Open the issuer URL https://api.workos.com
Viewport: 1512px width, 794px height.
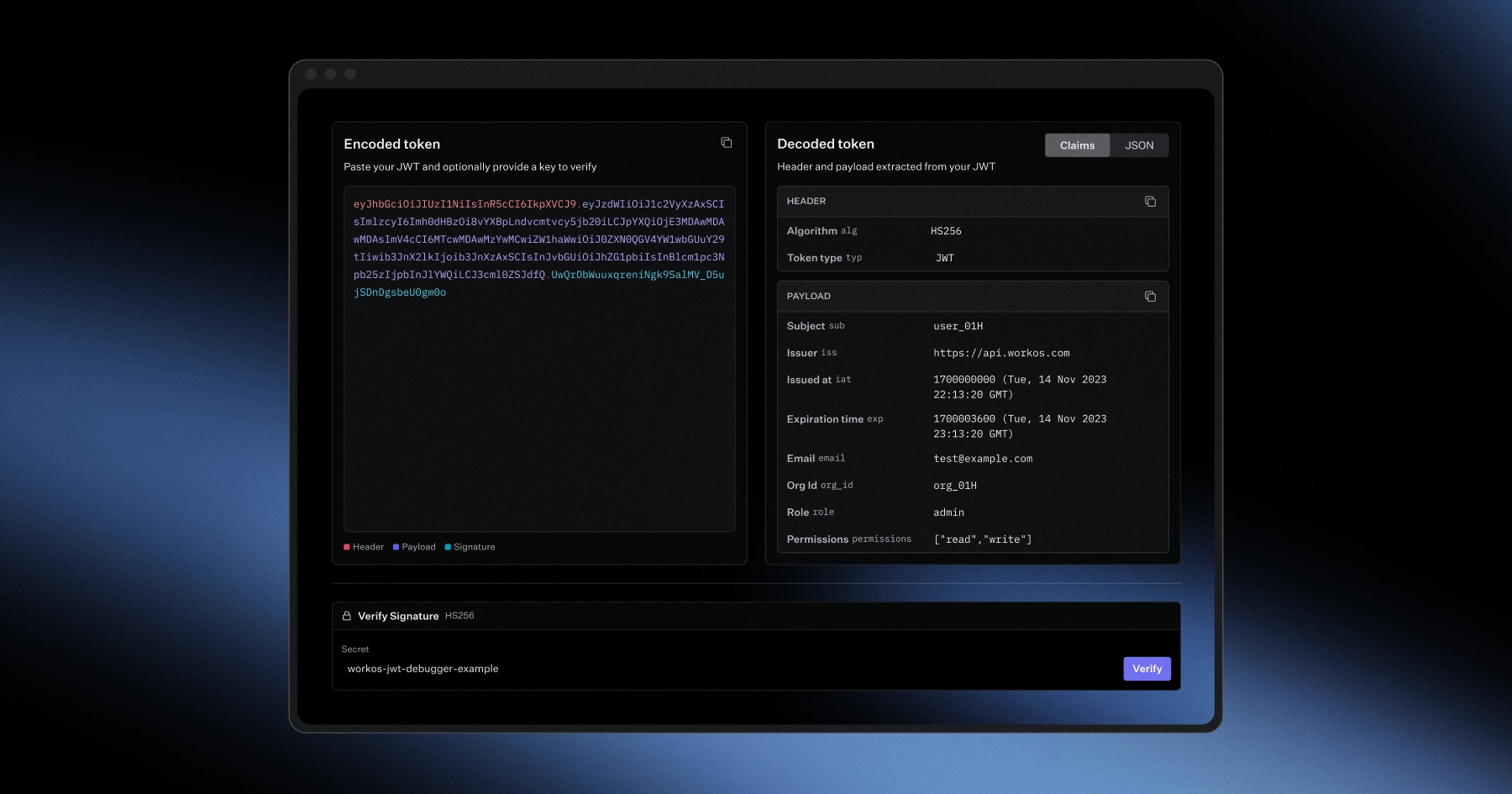point(1001,352)
